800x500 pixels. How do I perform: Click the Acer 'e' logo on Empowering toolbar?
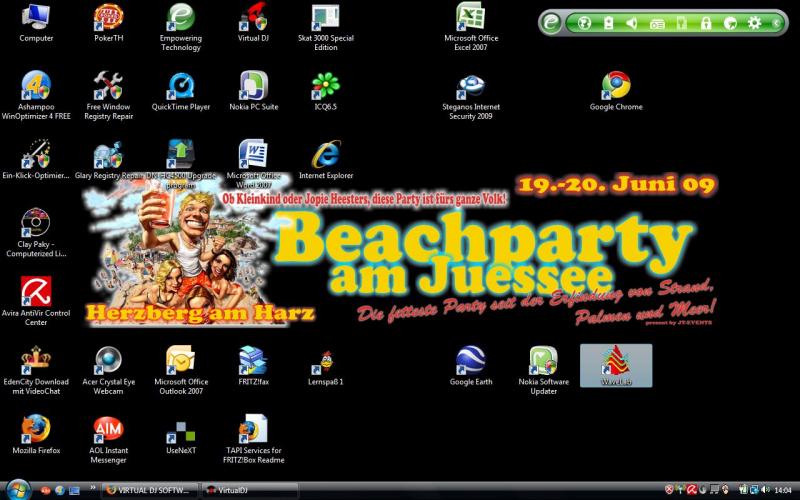[551, 23]
